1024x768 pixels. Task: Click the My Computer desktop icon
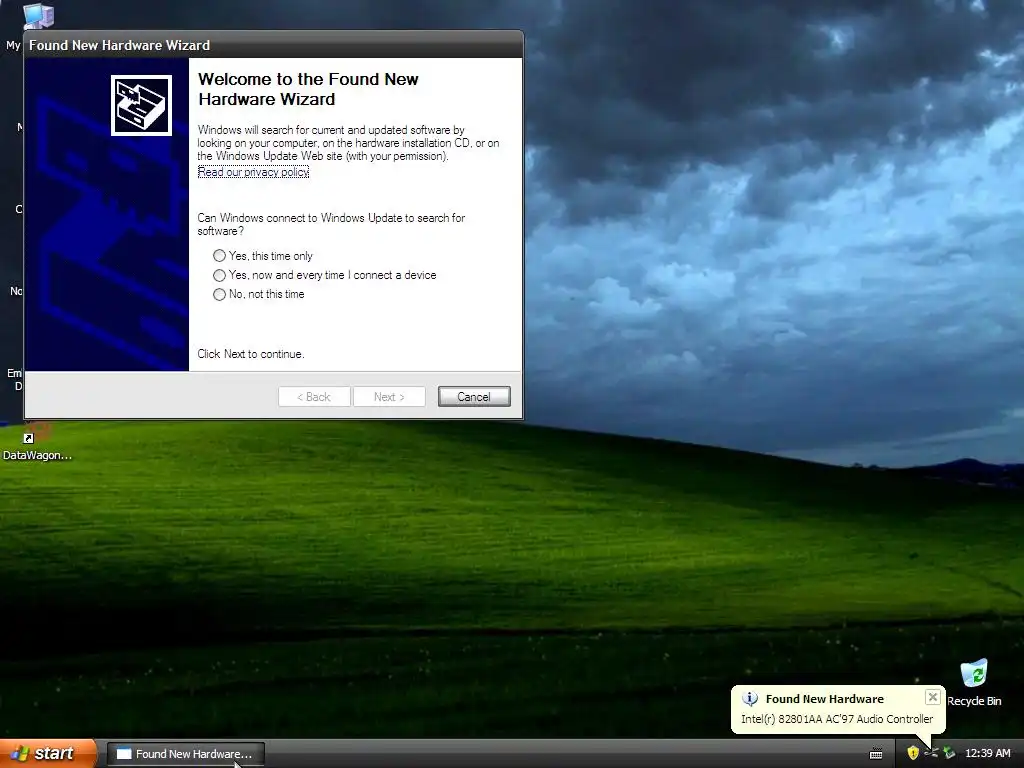38,16
